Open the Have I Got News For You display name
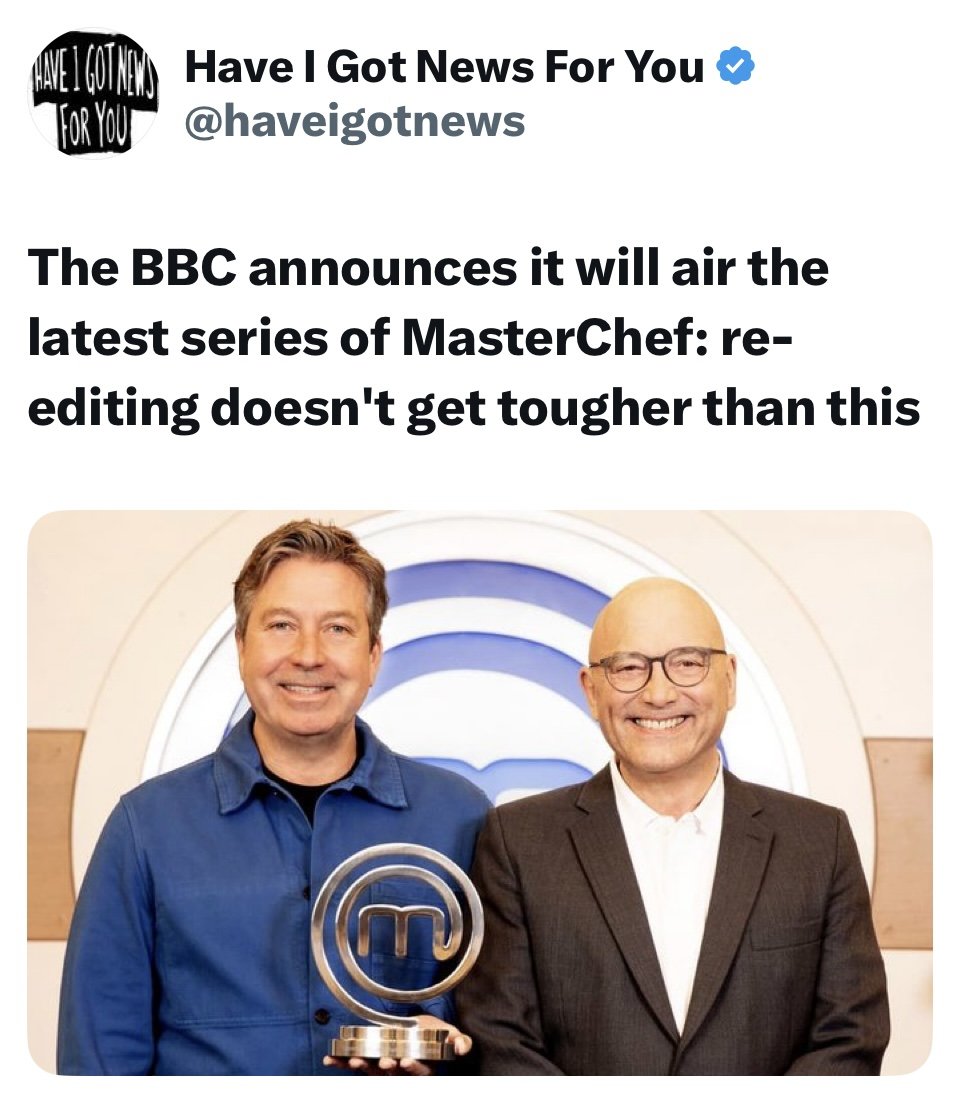960x1108 pixels. pyautogui.click(x=445, y=68)
